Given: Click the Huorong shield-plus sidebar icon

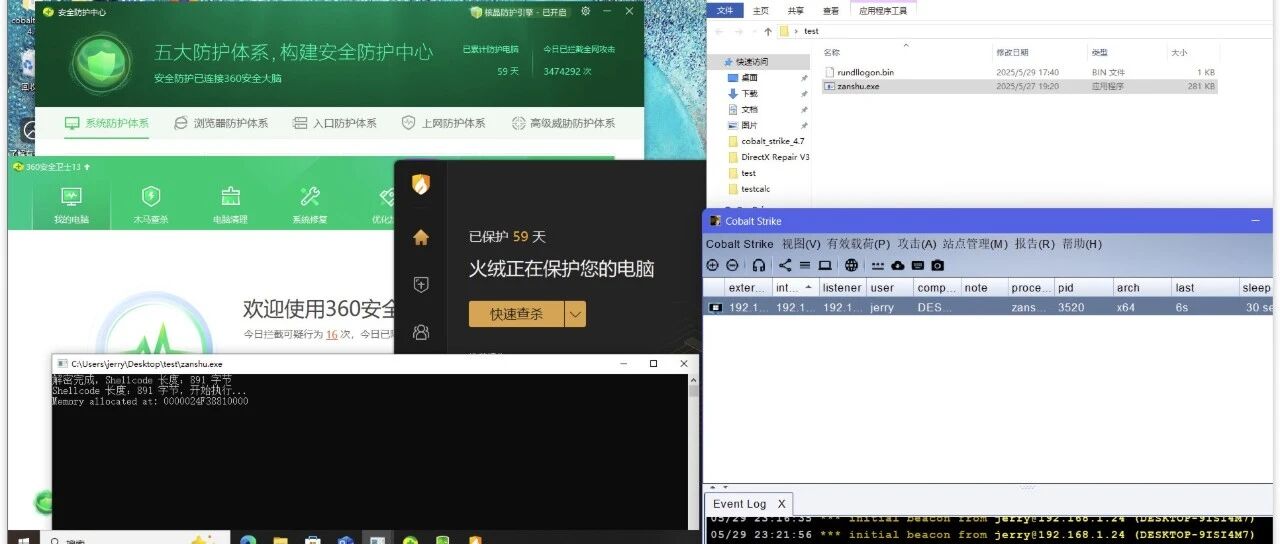Looking at the screenshot, I should click(x=421, y=285).
